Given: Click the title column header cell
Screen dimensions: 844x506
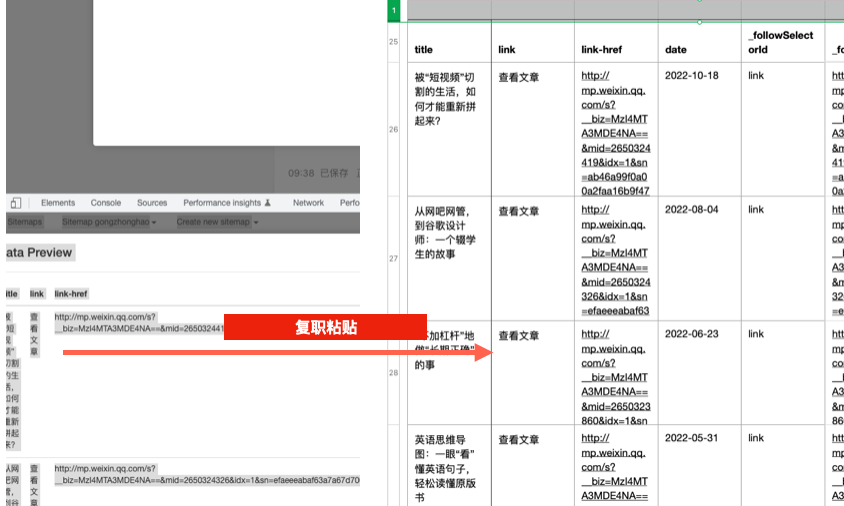Looking at the screenshot, I should point(424,50).
